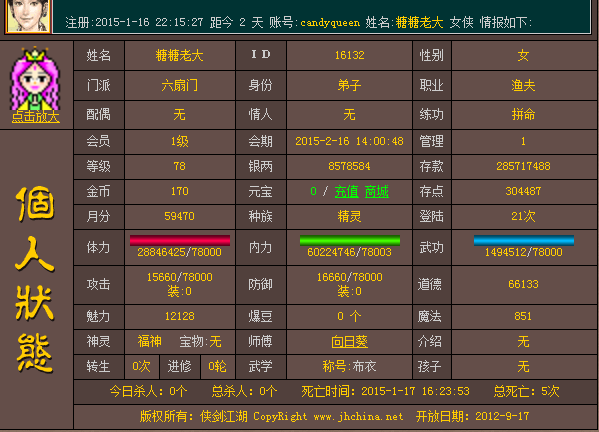Click the death time 2015-1-17 16:23:53

415,392
